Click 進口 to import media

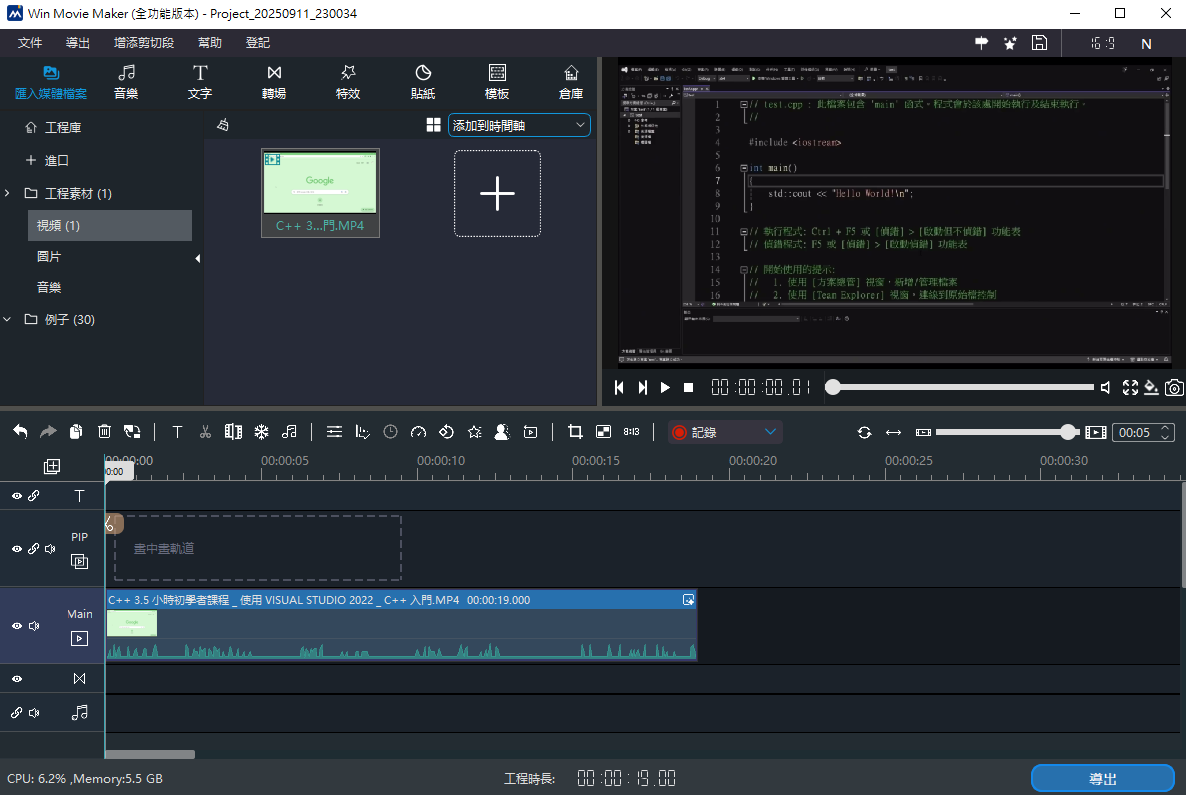click(56, 160)
